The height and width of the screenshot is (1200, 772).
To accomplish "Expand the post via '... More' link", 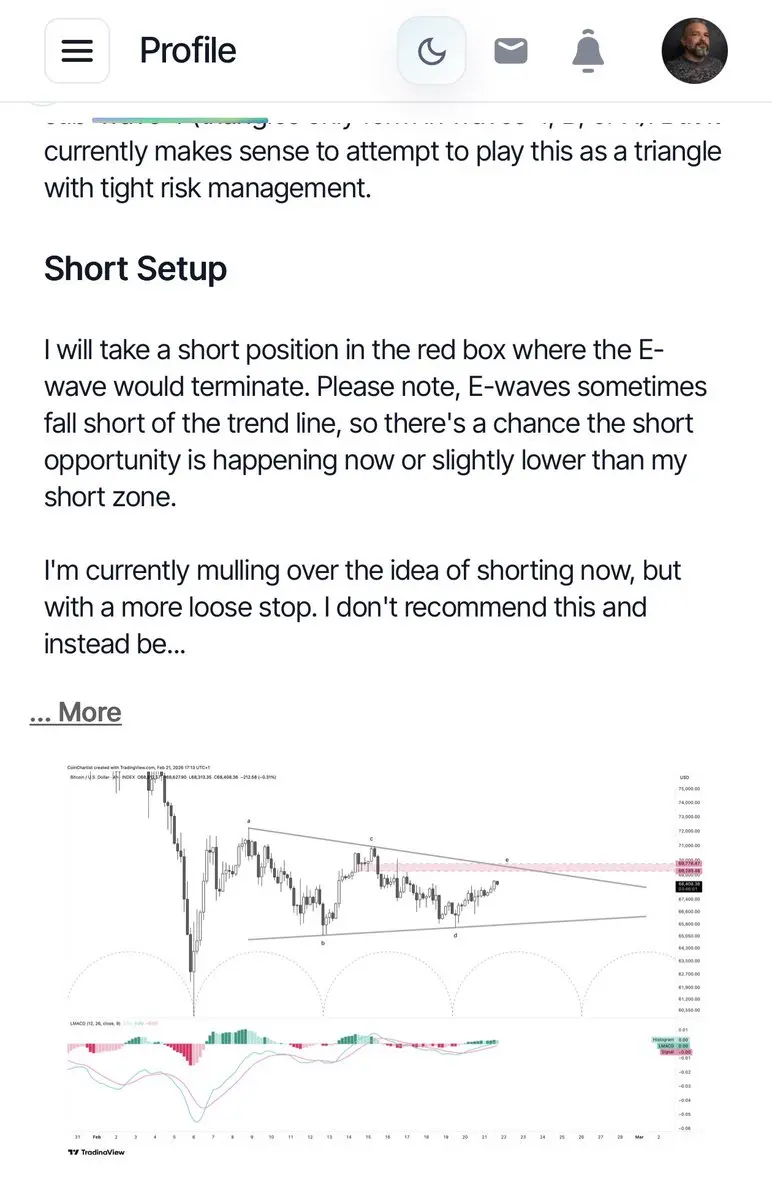I will [76, 712].
